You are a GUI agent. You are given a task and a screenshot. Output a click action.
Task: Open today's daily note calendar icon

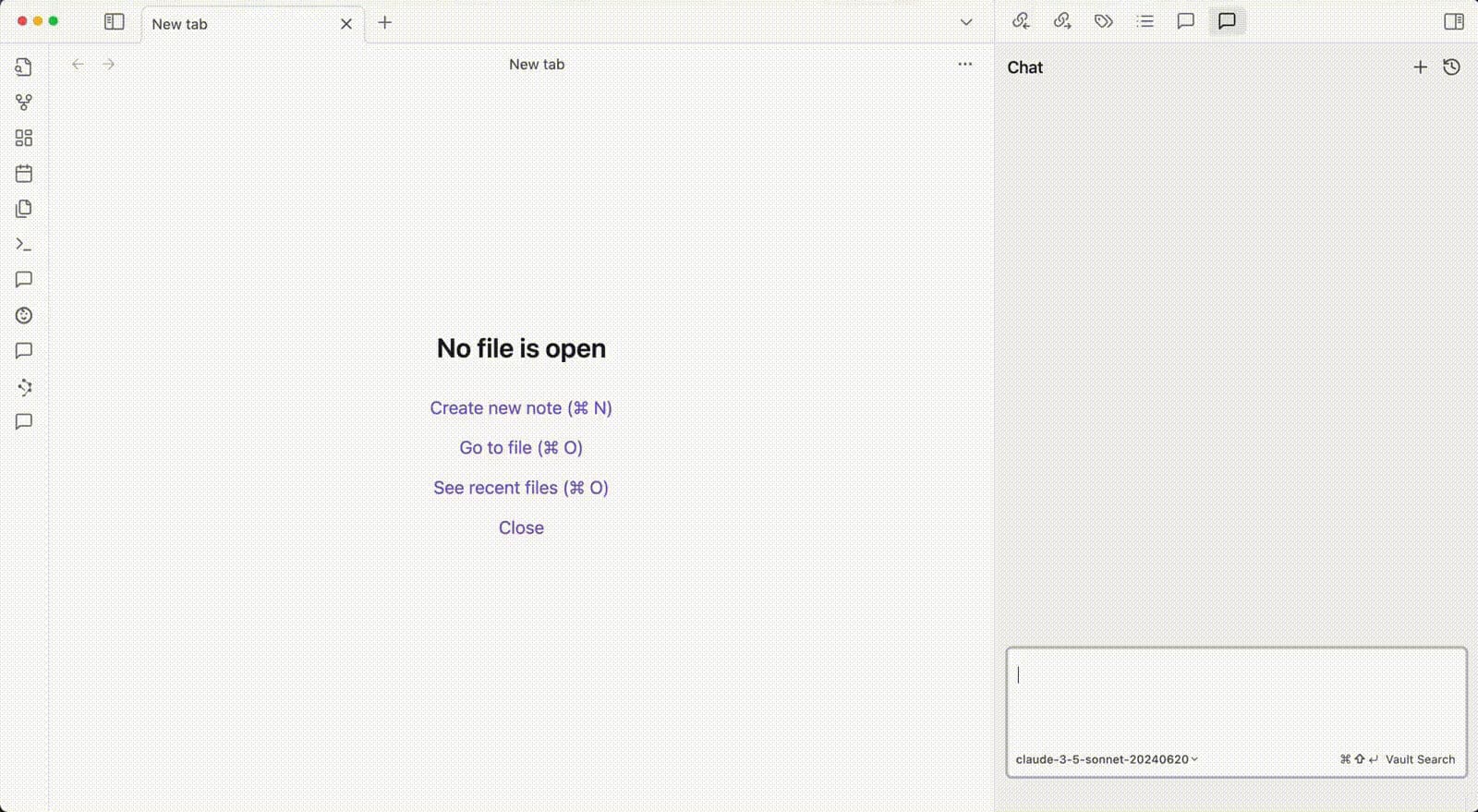pyautogui.click(x=24, y=174)
